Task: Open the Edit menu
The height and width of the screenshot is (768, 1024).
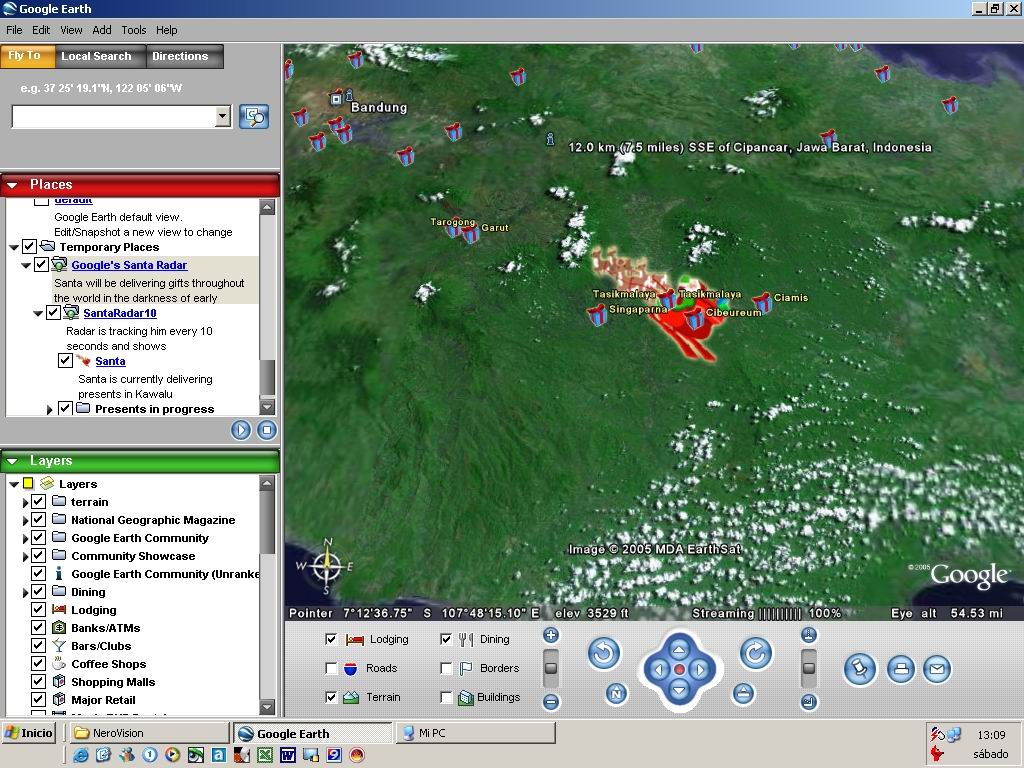Action: pyautogui.click(x=41, y=30)
